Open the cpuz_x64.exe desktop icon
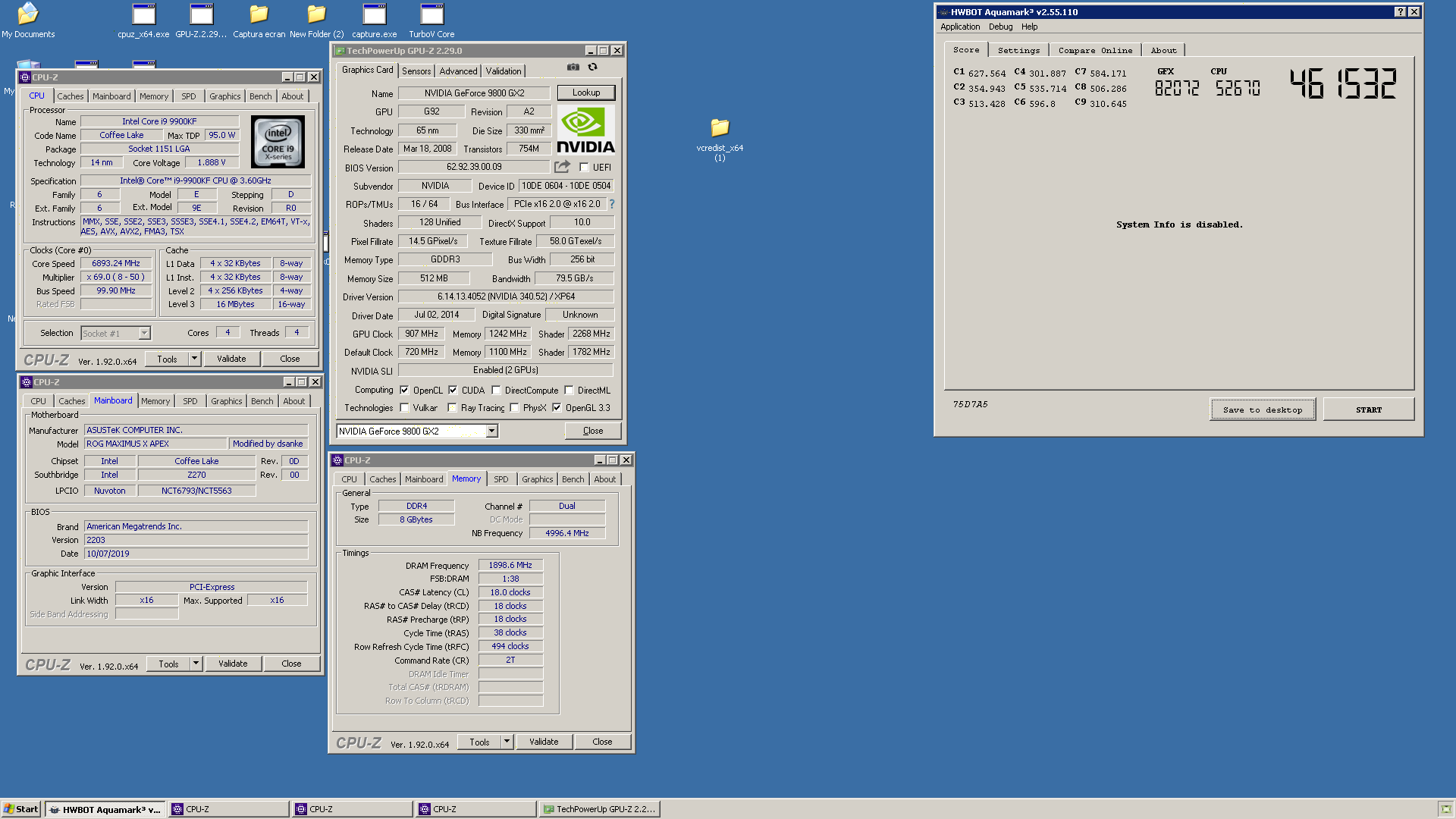The image size is (1456, 819). (143, 20)
